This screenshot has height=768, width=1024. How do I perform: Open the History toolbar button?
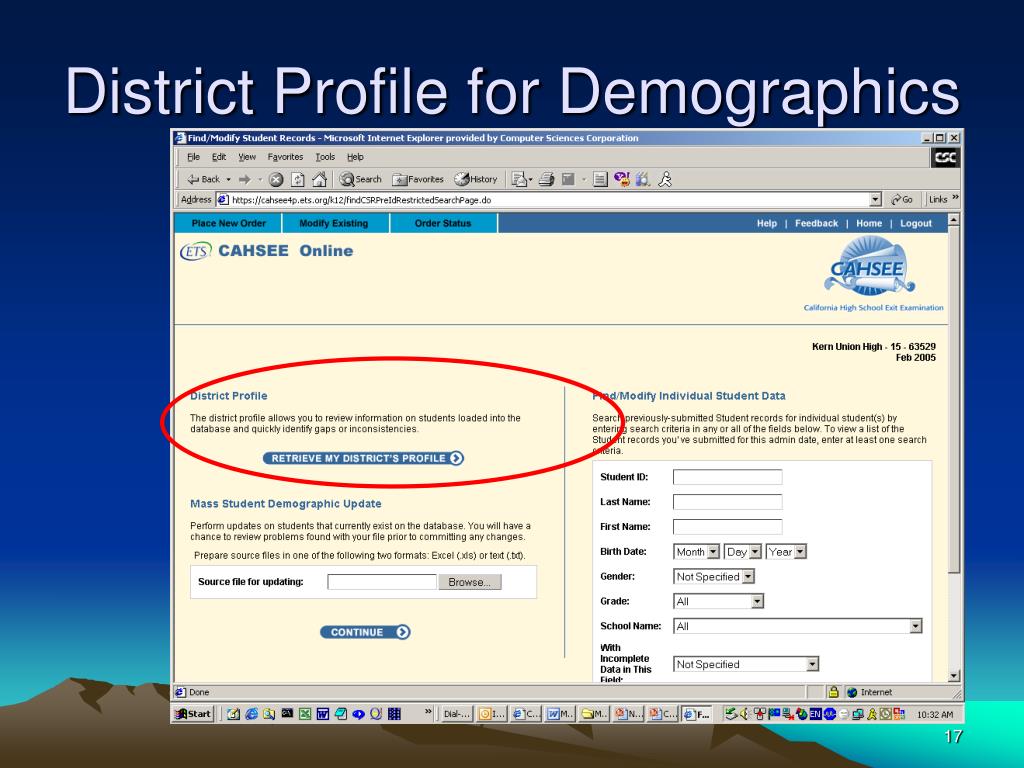[476, 179]
